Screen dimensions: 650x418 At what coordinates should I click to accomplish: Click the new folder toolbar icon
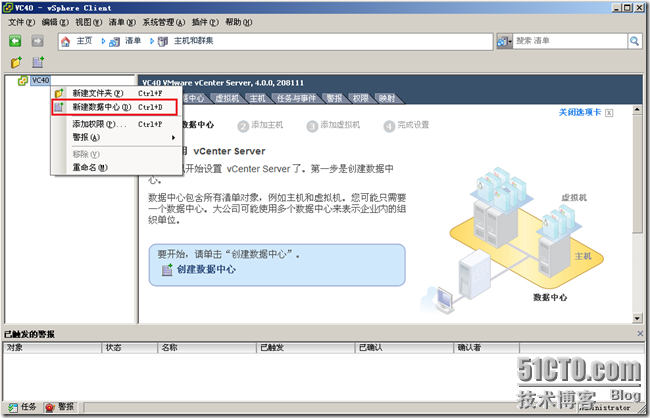pos(16,62)
